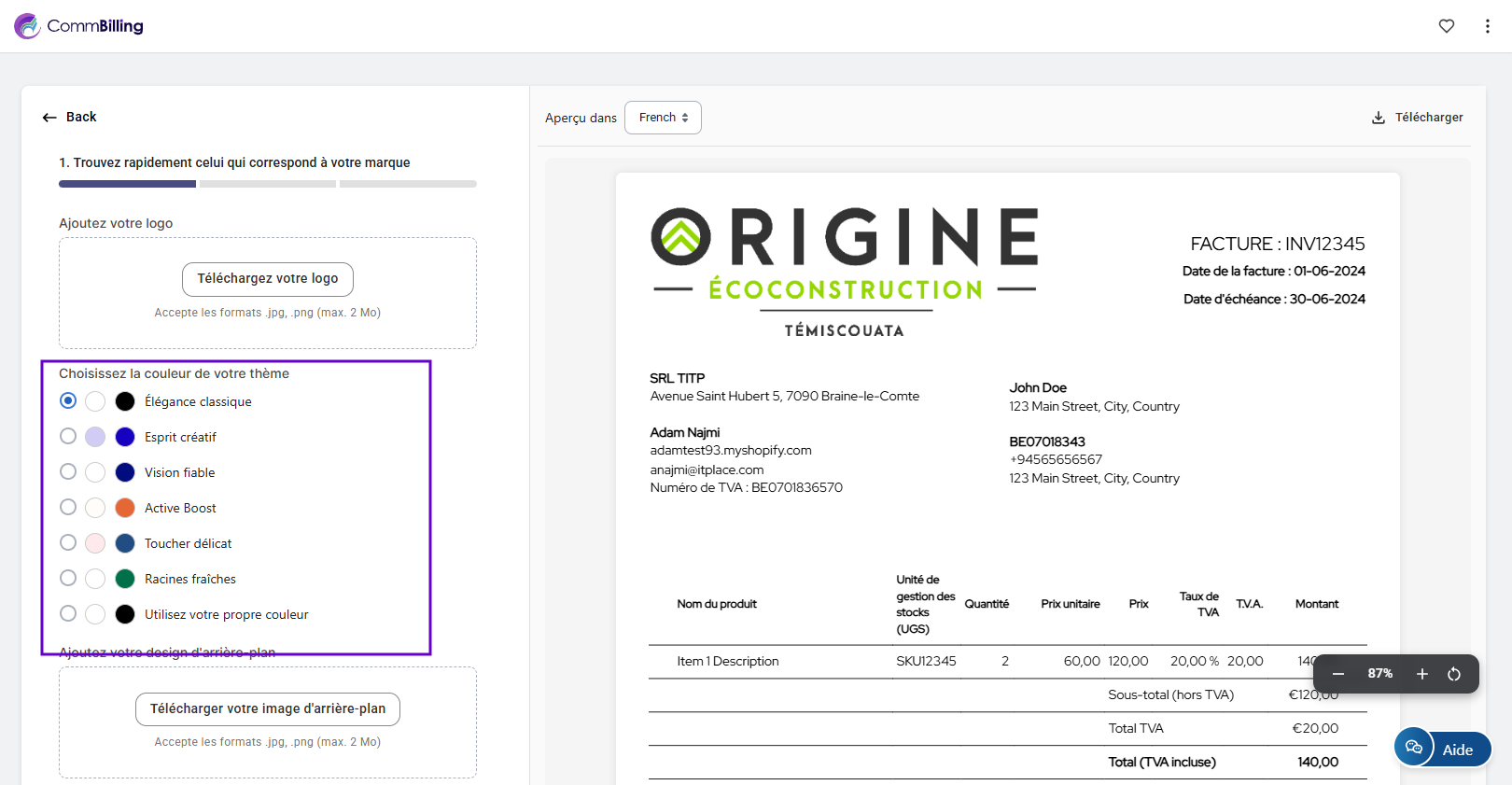The height and width of the screenshot is (785, 1512).
Task: Click Télécharger votre image d'arrière-plan
Action: point(267,709)
